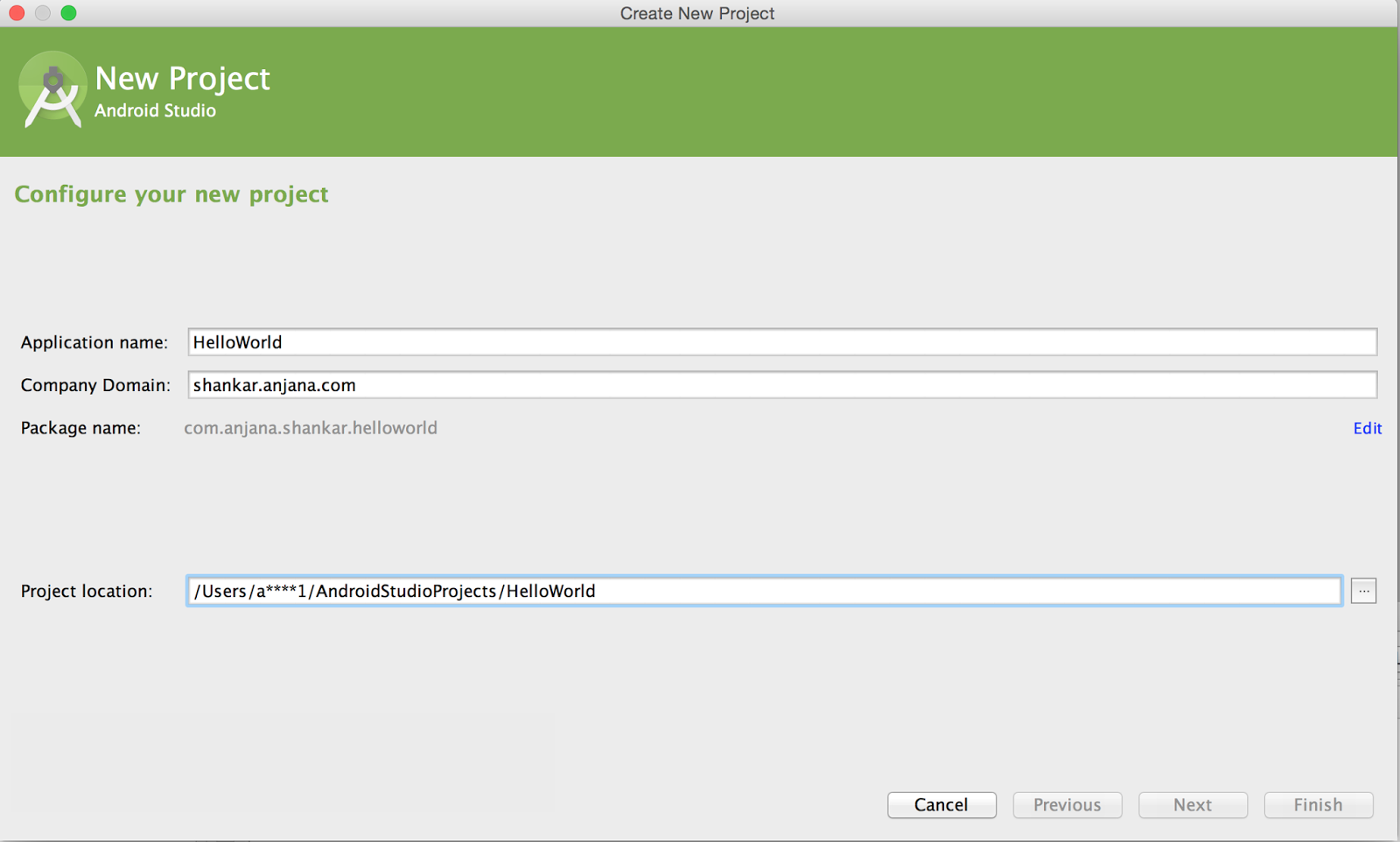Proceed using the Next button
1400x842 pixels.
(x=1192, y=804)
